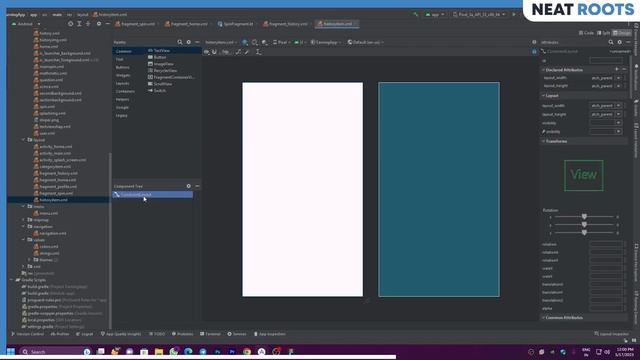Open the Terminal tool window
This screenshot has height=360, width=640.
[x=210, y=334]
